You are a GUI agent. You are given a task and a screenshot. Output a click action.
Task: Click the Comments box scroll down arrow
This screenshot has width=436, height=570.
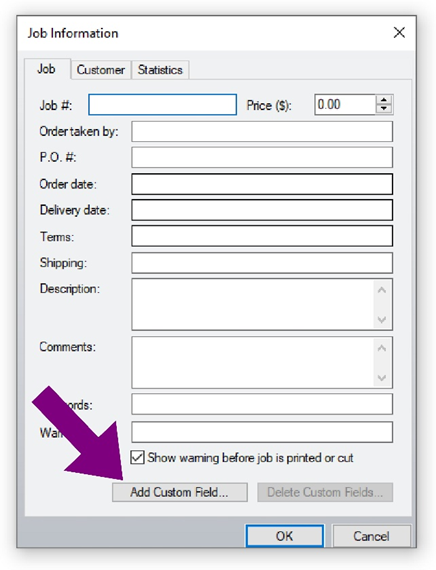(382, 378)
